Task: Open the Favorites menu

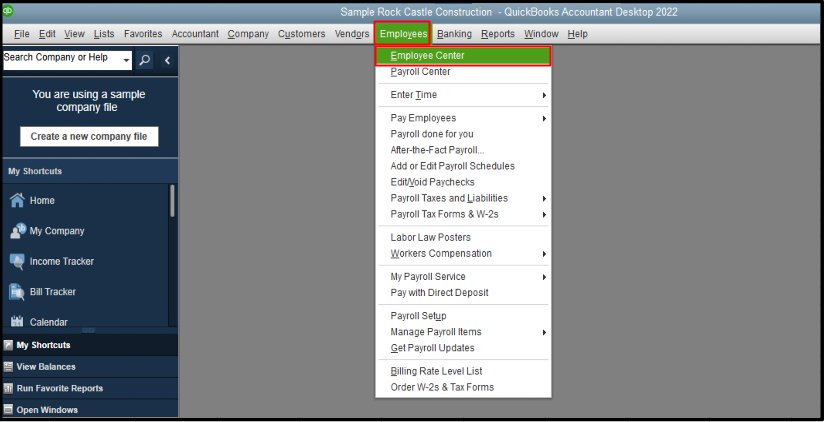Action: click(x=143, y=34)
